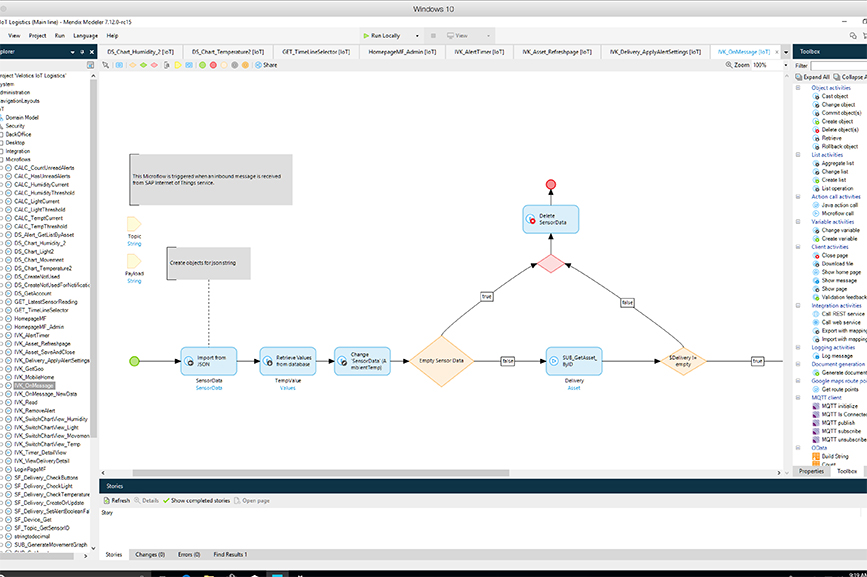
Task: Toggle Show completed stories
Action: pyautogui.click(x=196, y=501)
